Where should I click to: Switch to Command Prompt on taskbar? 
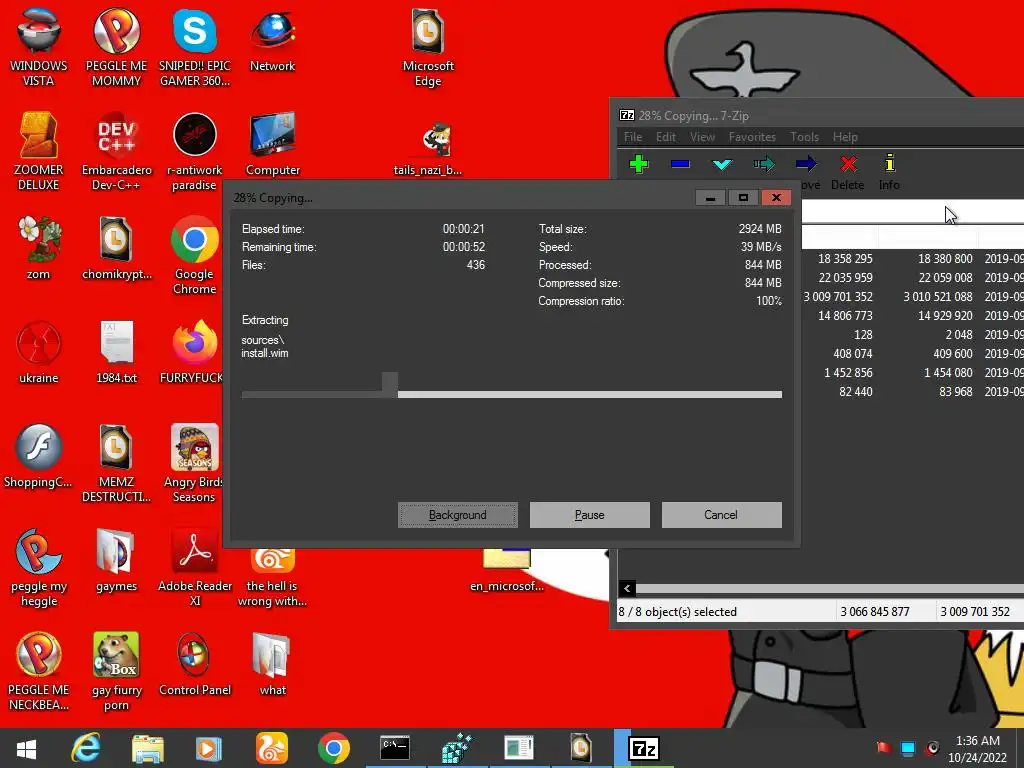[395, 748]
